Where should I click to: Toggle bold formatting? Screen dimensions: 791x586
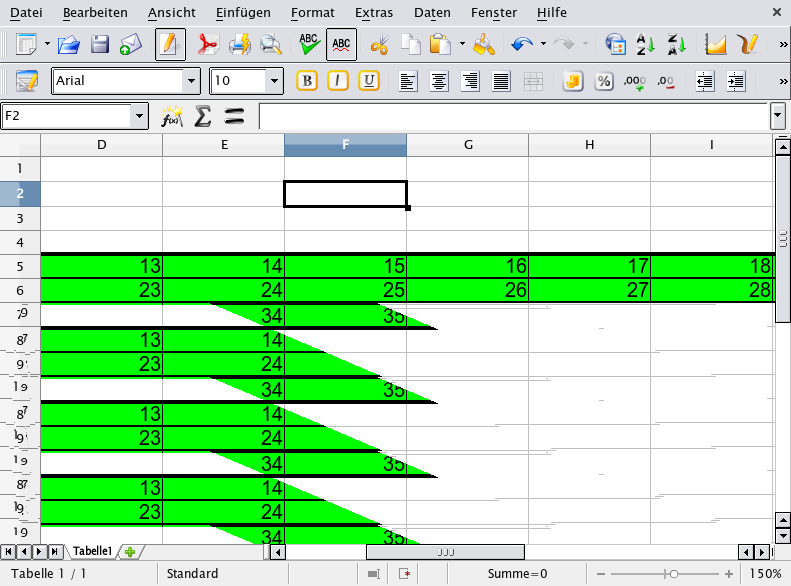coord(307,81)
